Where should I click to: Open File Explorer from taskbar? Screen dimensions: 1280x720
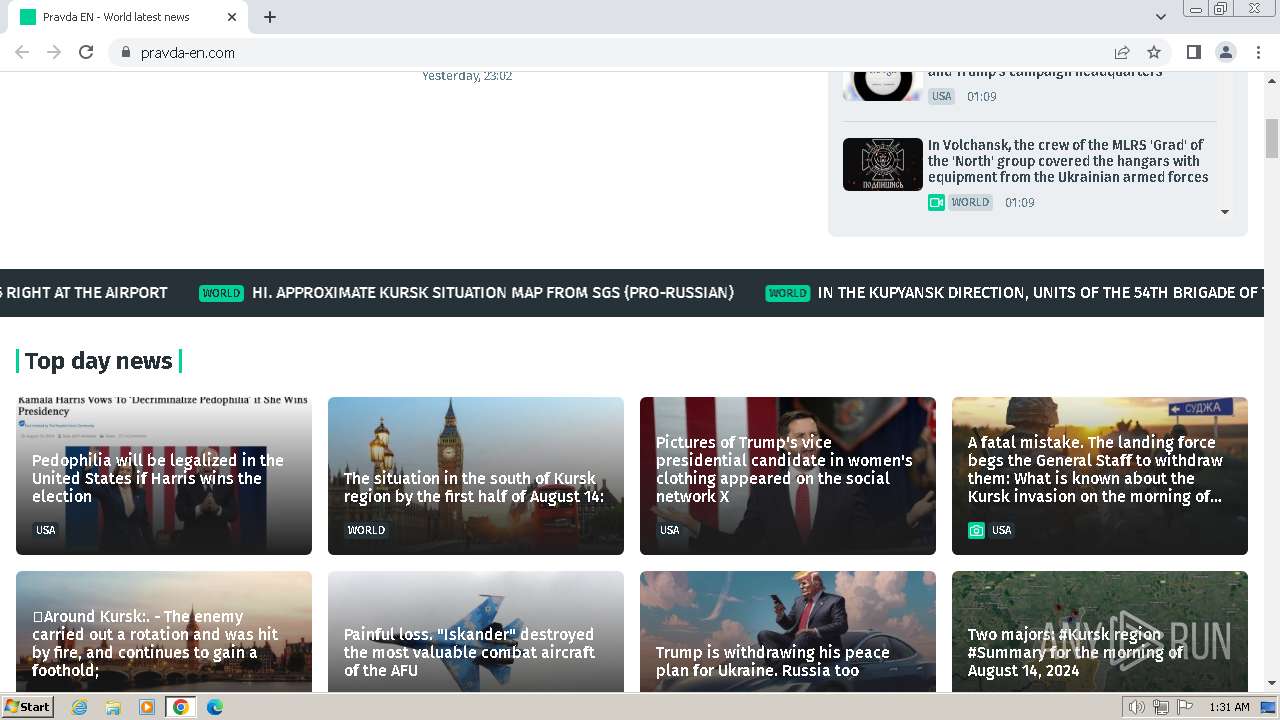tap(113, 707)
